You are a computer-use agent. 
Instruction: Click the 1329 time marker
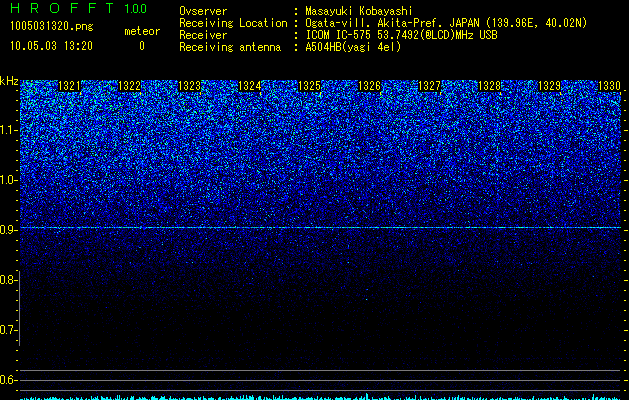tap(549, 86)
